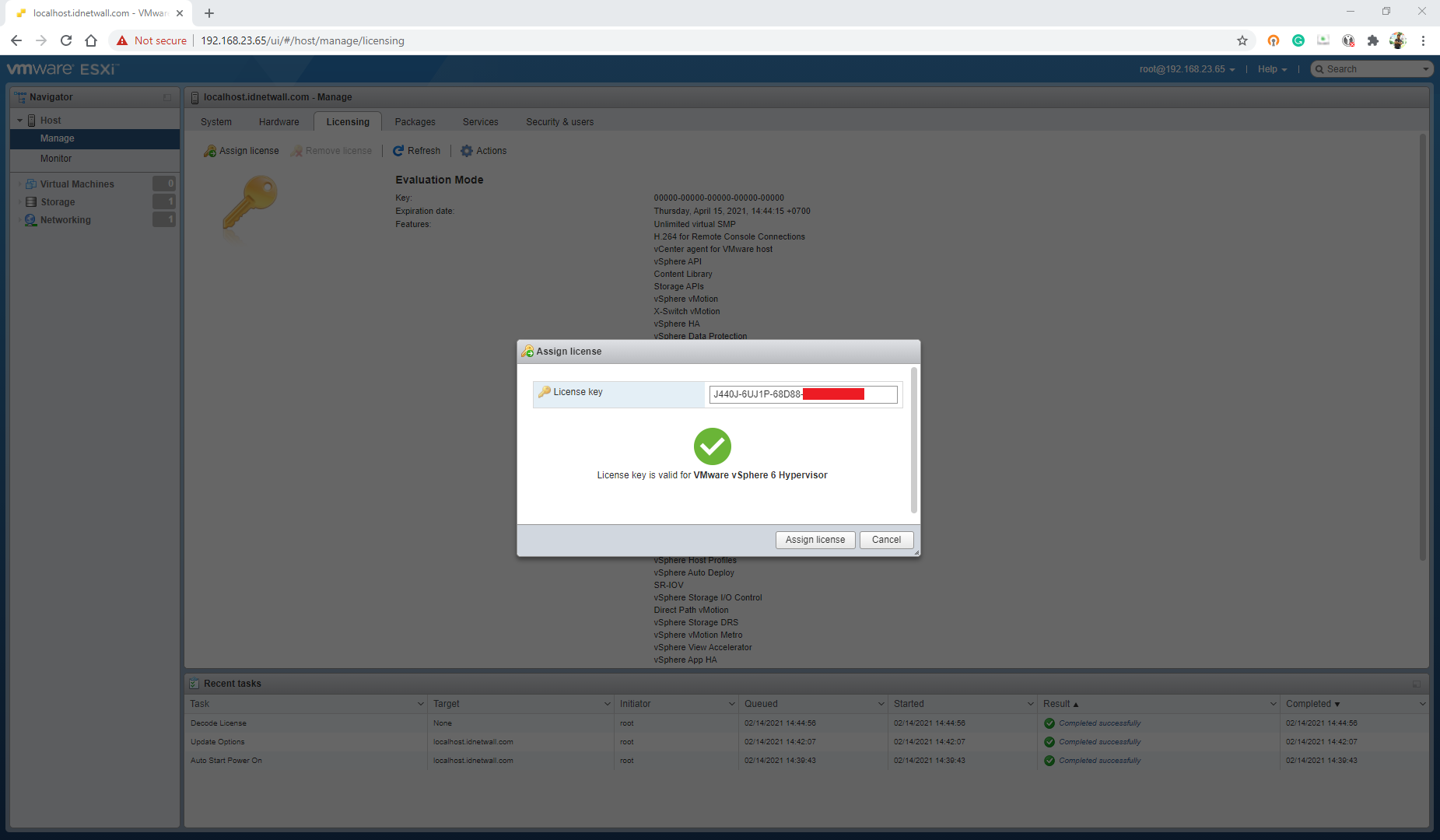
Task: Open the Task column filter dropdown
Action: 421,703
